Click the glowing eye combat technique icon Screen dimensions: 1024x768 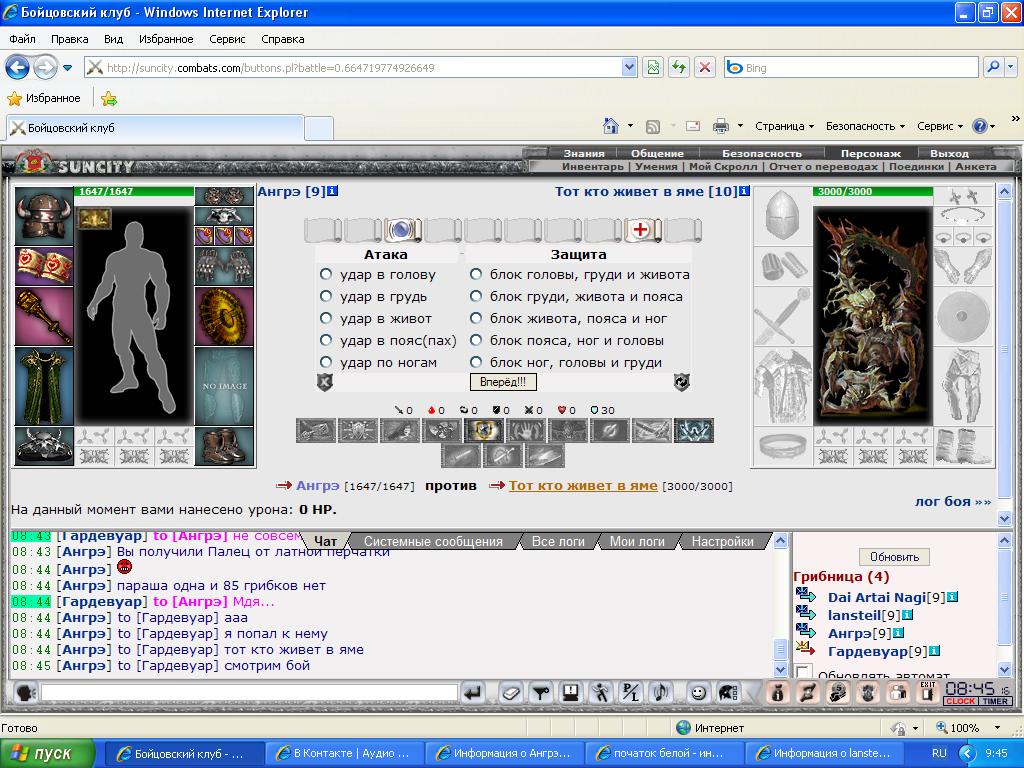pos(483,431)
